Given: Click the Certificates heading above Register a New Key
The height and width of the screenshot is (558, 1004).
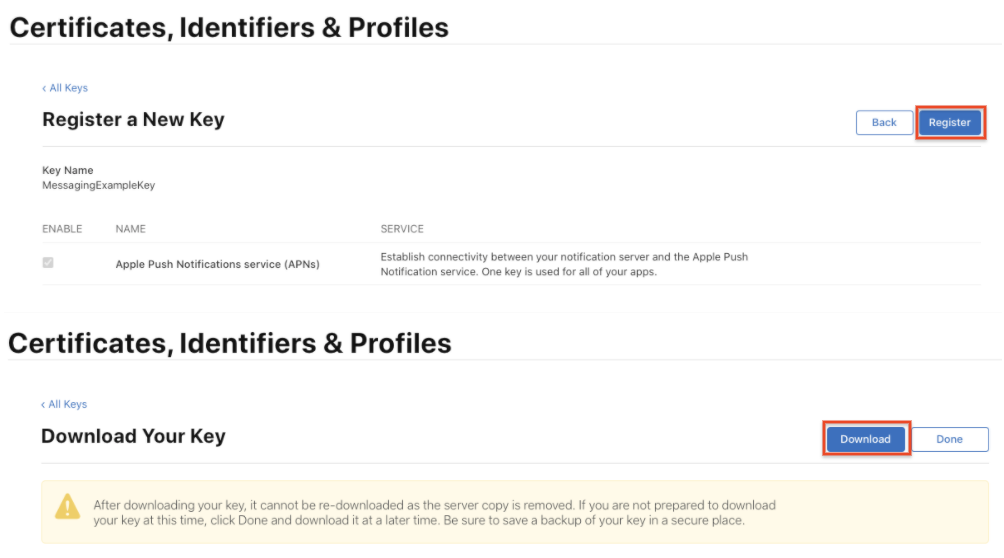Looking at the screenshot, I should coord(229,27).
